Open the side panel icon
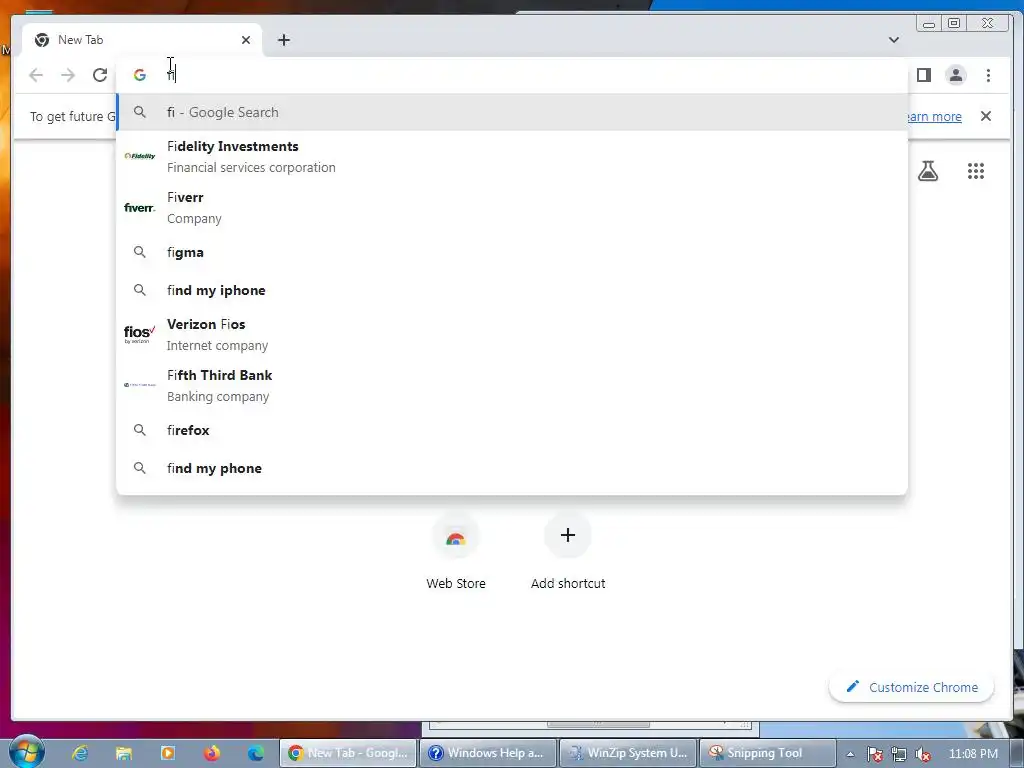The image size is (1024, 768). tap(923, 75)
